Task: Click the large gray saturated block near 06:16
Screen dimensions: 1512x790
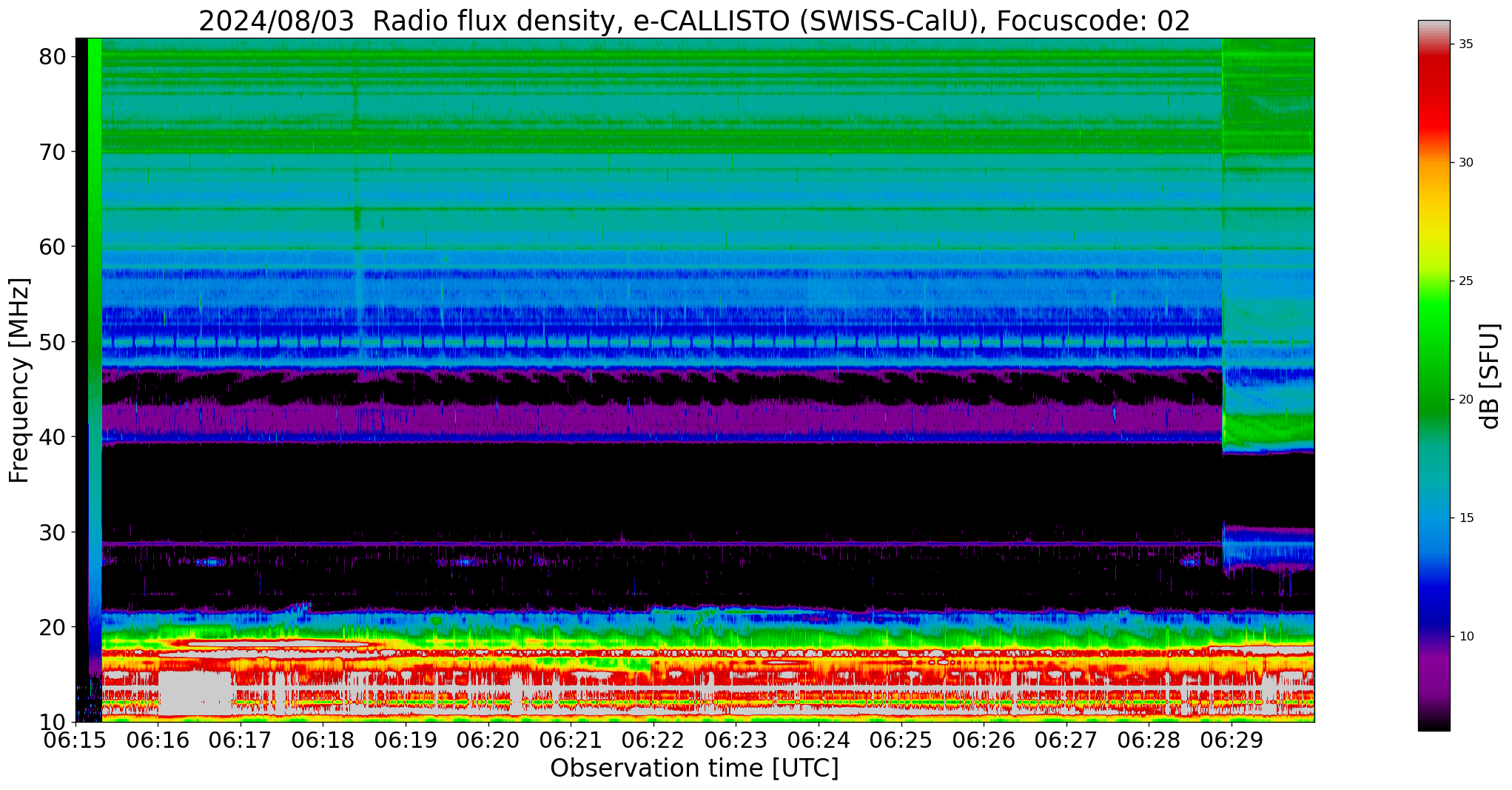Action: coord(195,692)
